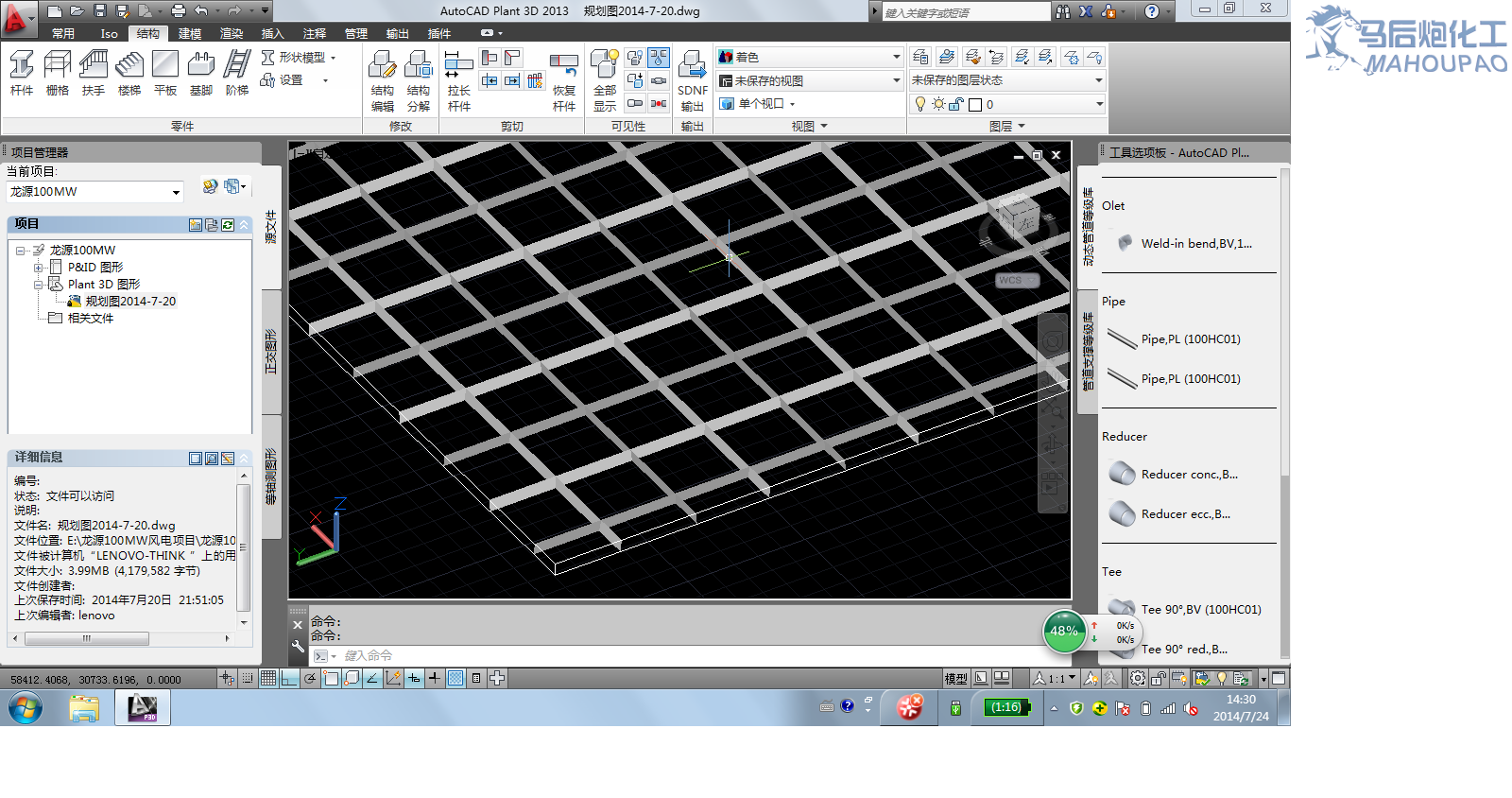Expand the P&ID 图形 tree node

(x=39, y=268)
